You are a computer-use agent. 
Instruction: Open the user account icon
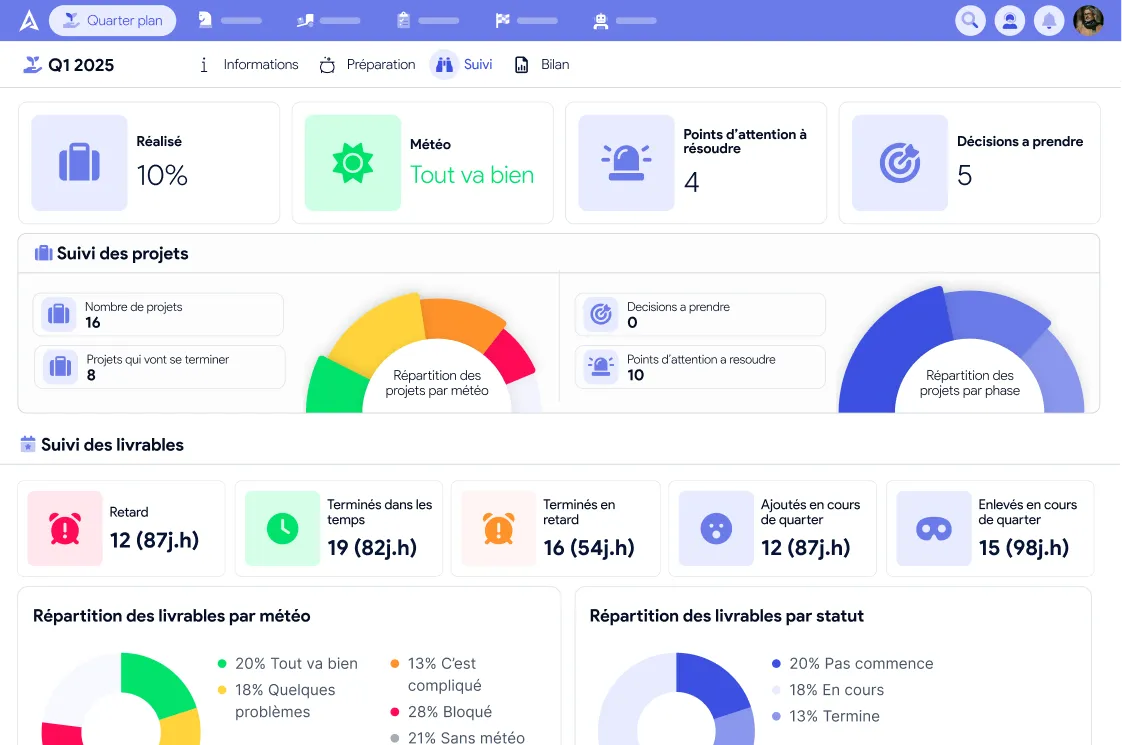[1010, 21]
